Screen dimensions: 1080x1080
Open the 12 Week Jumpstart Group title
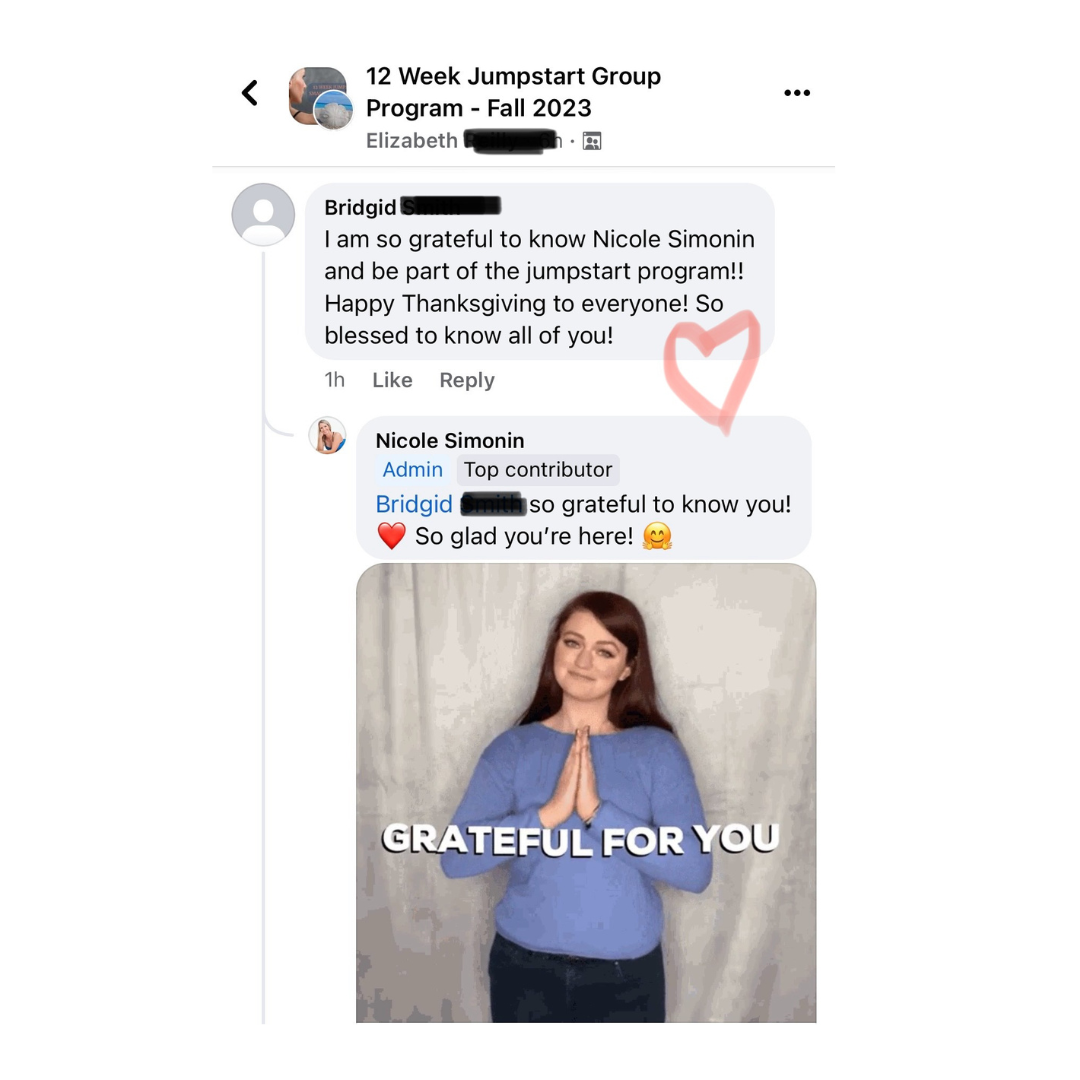tap(513, 92)
